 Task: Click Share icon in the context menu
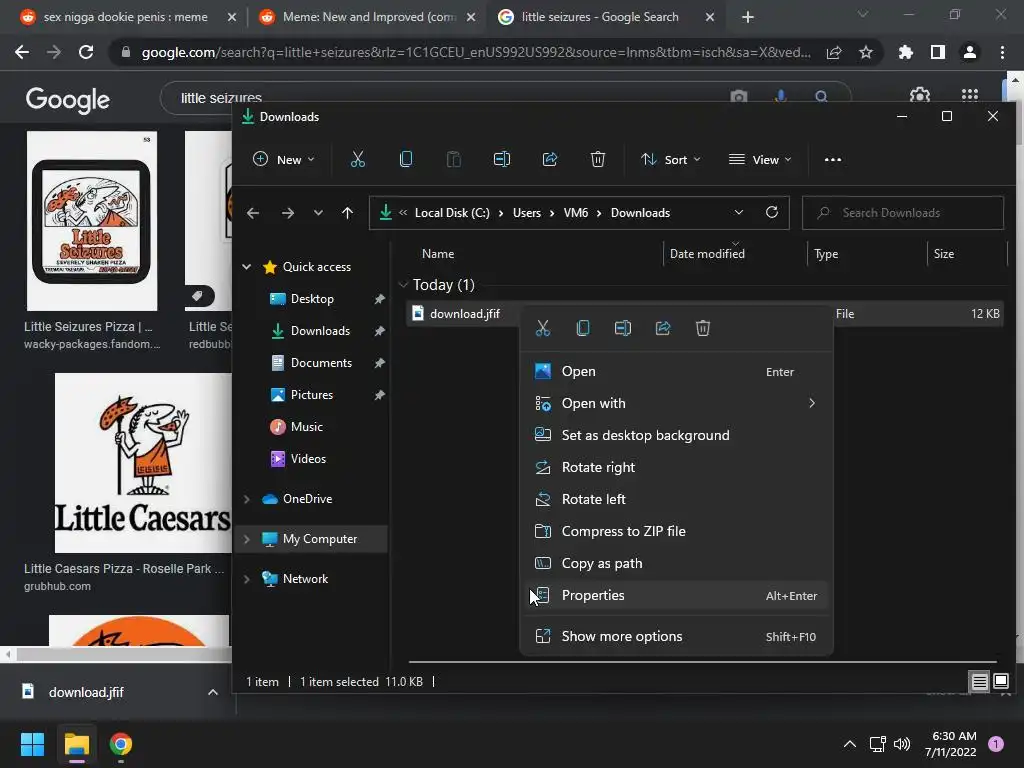pos(663,328)
